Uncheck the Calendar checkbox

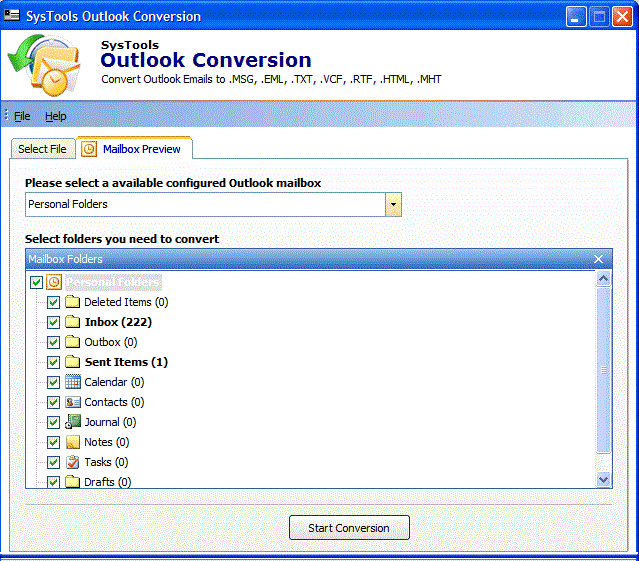53,382
